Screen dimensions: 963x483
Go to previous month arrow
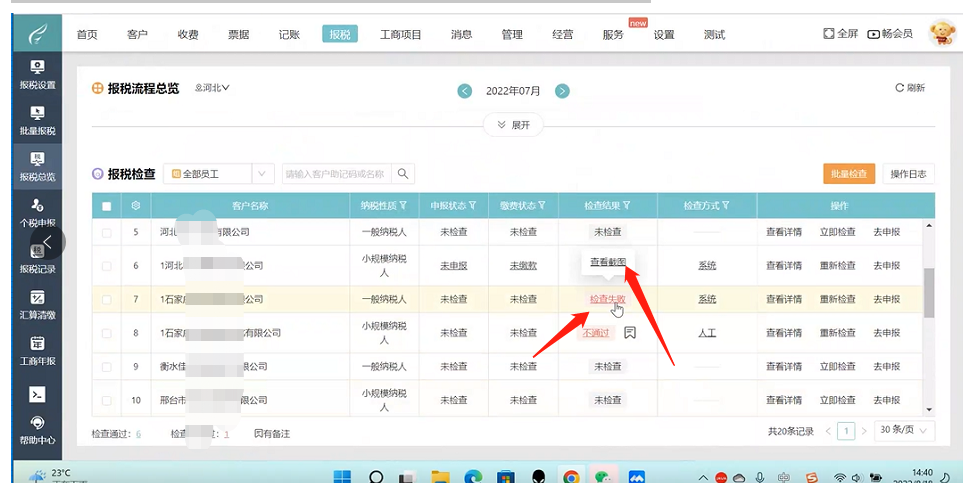(x=465, y=91)
